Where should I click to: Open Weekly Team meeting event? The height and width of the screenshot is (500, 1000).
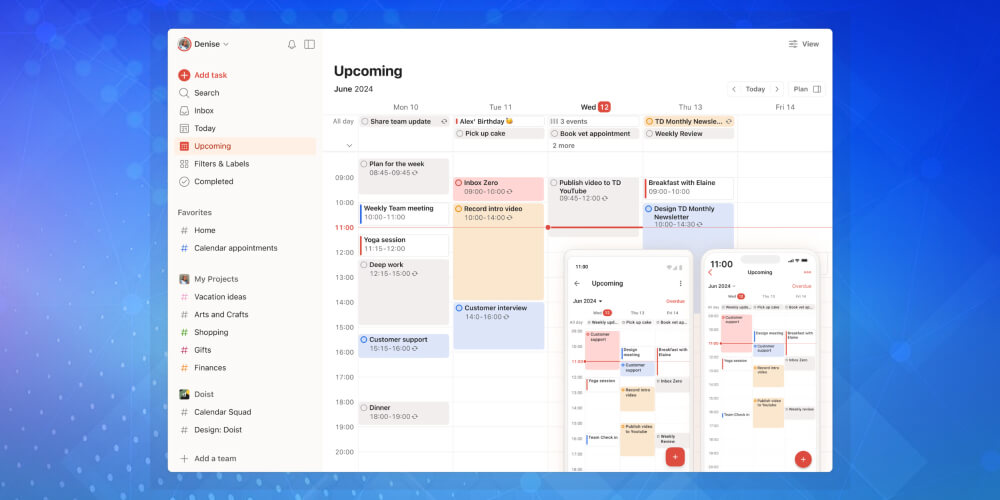click(404, 213)
